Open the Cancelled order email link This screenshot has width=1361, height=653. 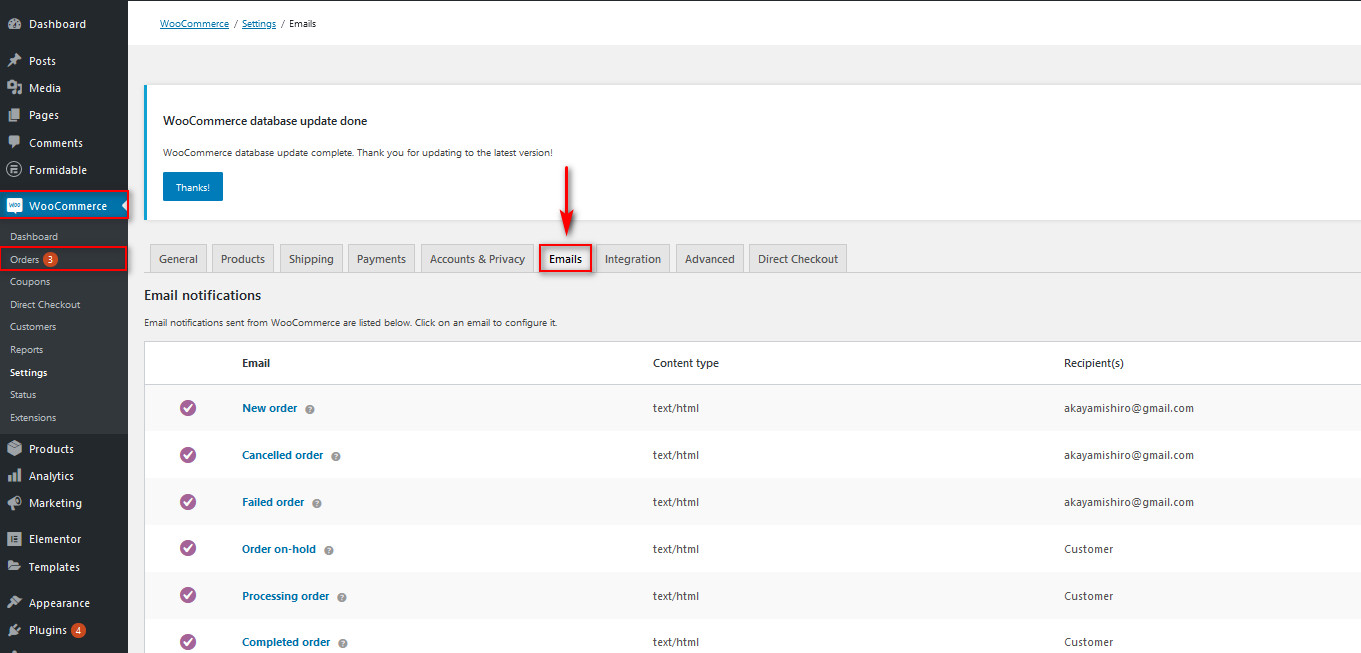[x=283, y=455]
